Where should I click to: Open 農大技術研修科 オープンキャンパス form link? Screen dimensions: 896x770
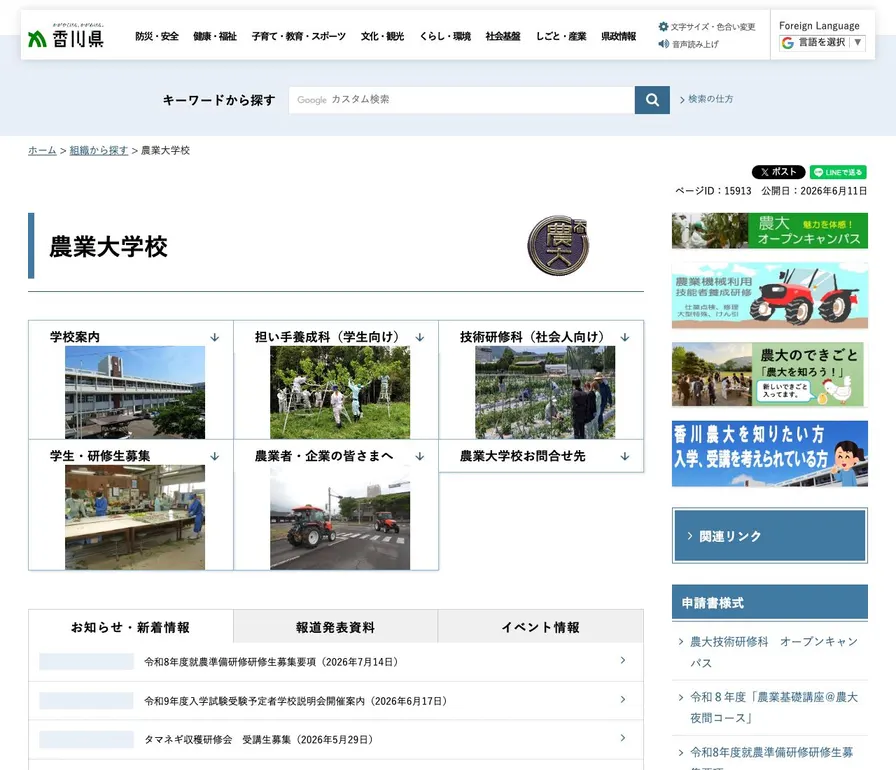[774, 652]
